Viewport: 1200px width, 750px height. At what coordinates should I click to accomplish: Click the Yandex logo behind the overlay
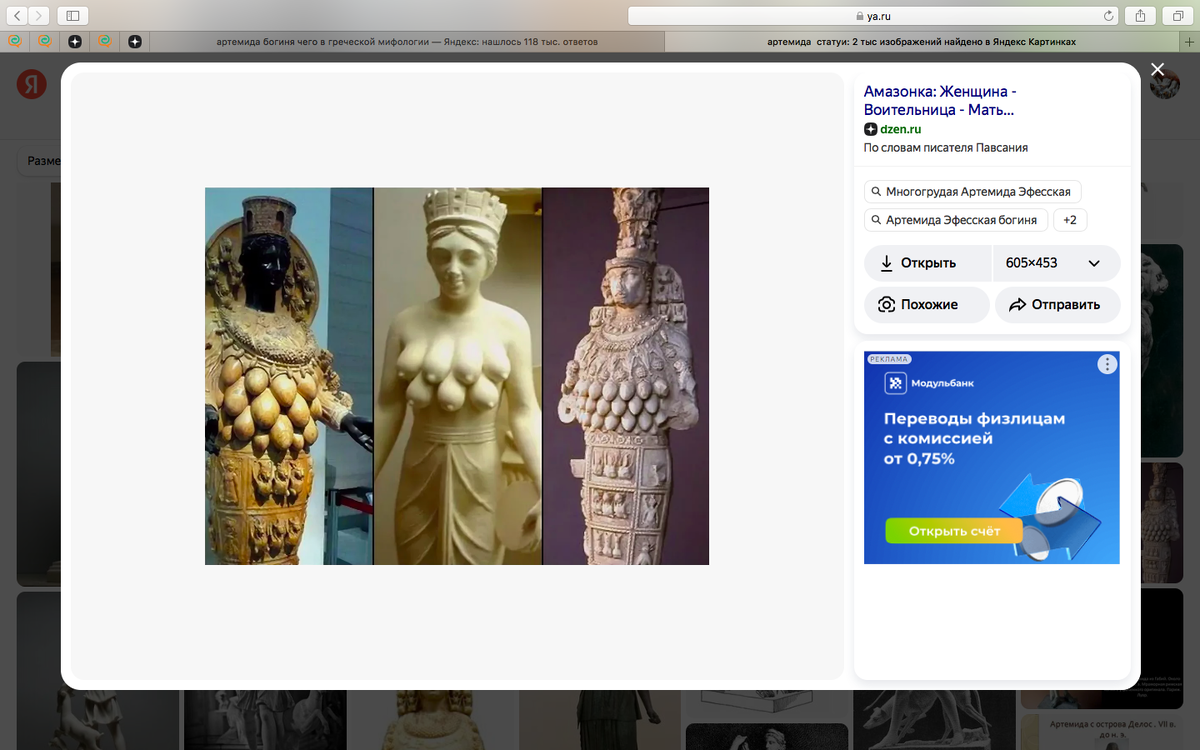click(31, 84)
